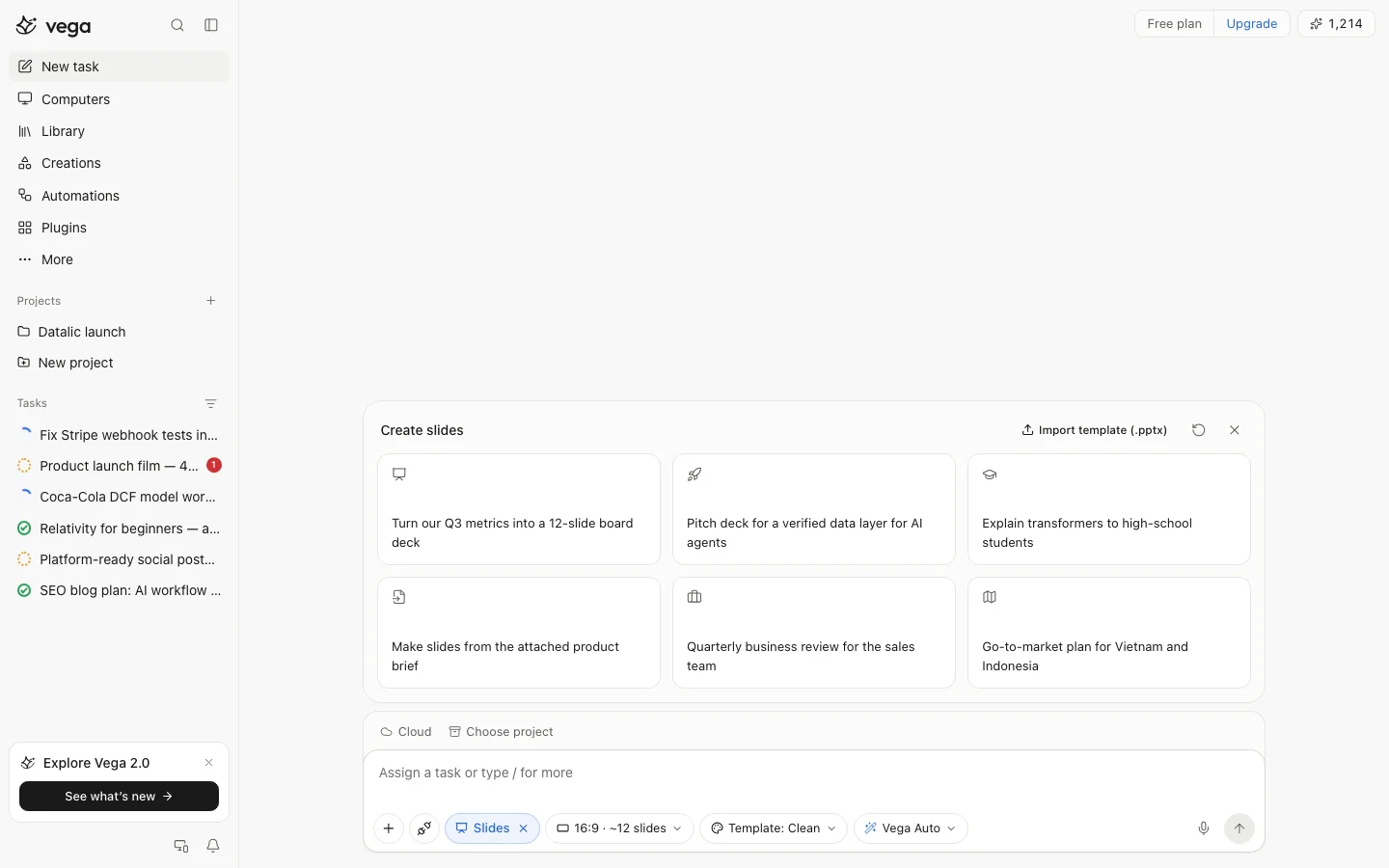This screenshot has width=1389, height=868.
Task: Click the Free plan label
Action: [x=1175, y=24]
